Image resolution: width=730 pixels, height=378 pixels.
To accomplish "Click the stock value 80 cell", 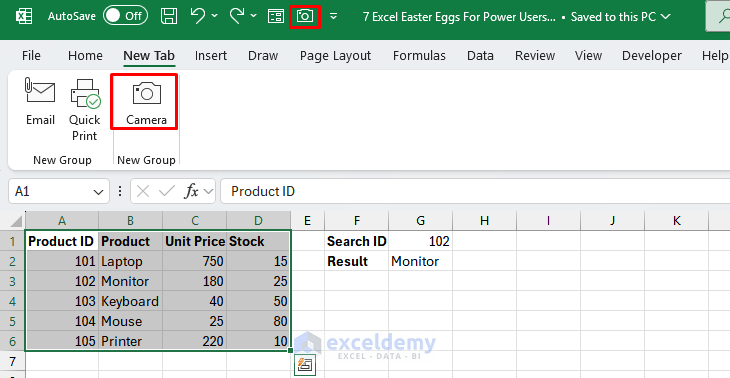I will pos(258,322).
